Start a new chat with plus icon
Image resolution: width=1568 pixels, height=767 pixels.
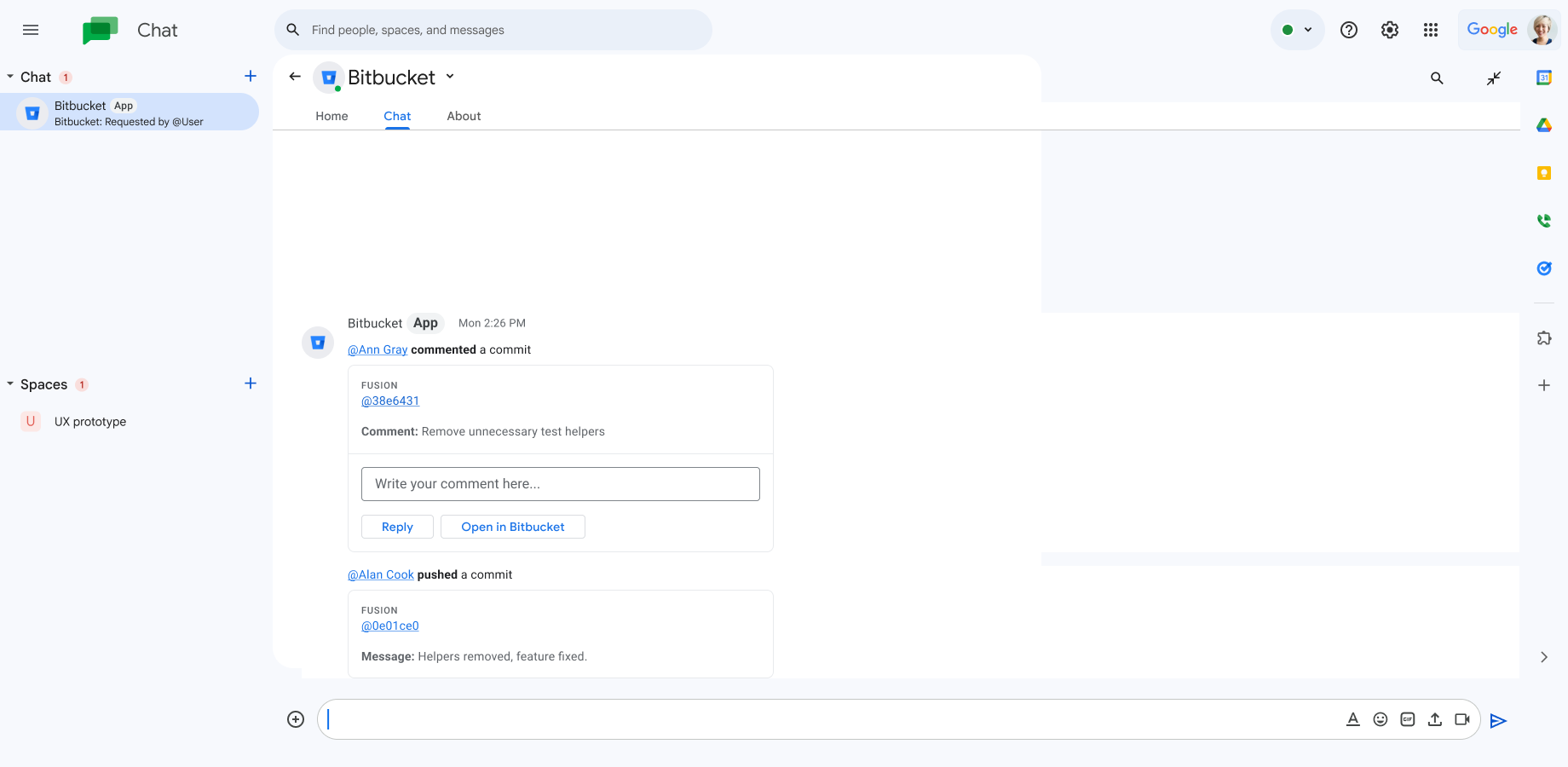point(251,76)
